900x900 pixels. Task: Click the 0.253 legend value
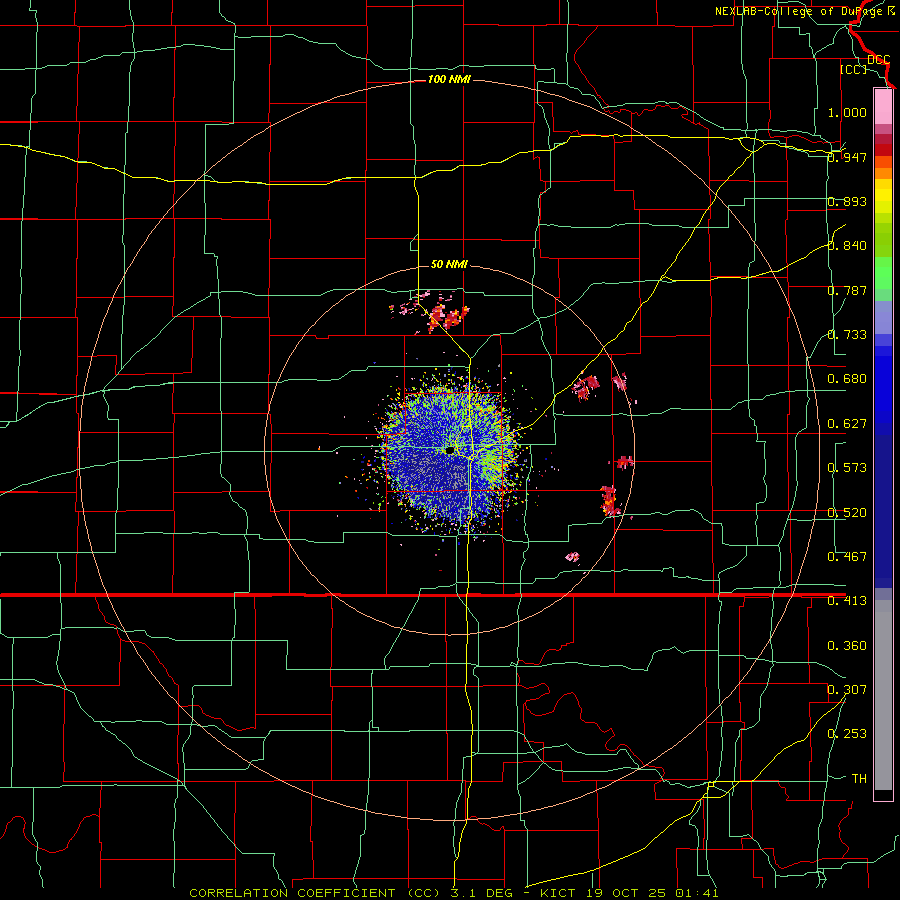click(x=847, y=734)
